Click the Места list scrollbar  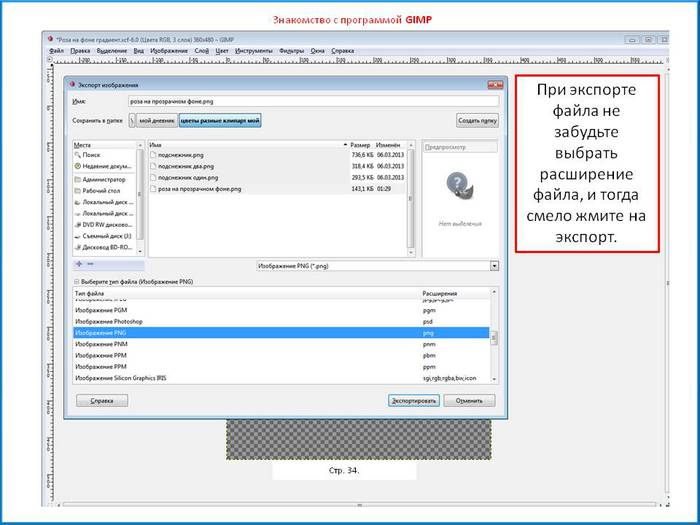click(x=140, y=199)
